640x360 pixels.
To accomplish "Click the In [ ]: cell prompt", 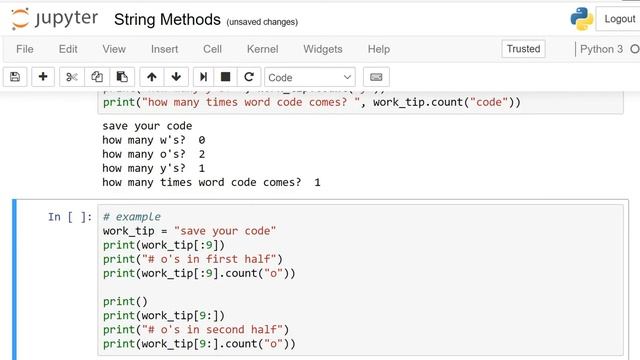I will coord(70,217).
